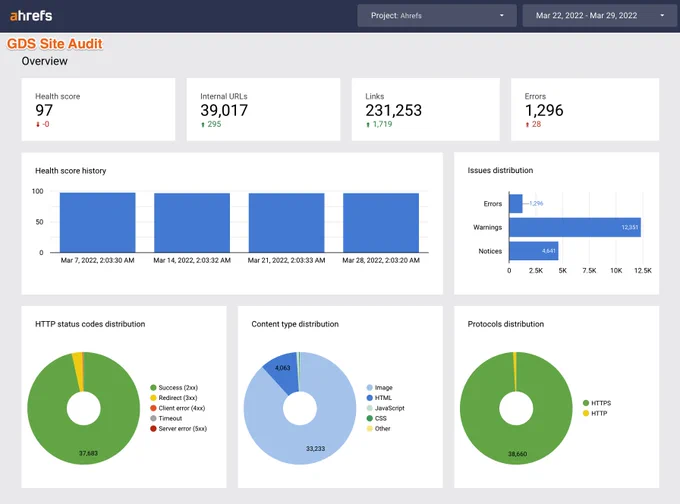The image size is (680, 504).
Task: Click the Warnings axis label
Action: pyautogui.click(x=487, y=227)
